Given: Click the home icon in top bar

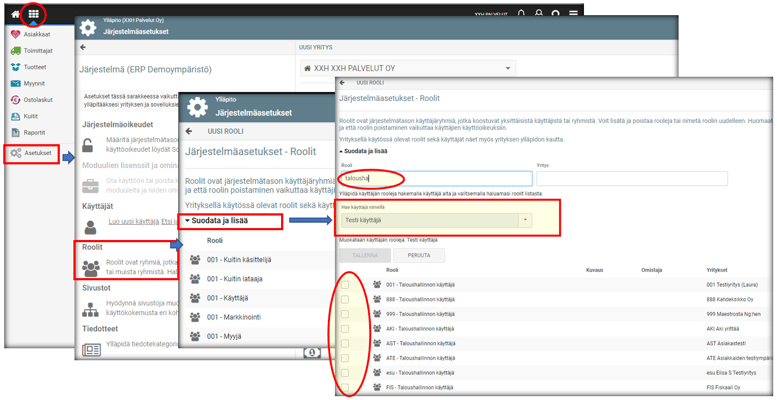Looking at the screenshot, I should 14,14.
